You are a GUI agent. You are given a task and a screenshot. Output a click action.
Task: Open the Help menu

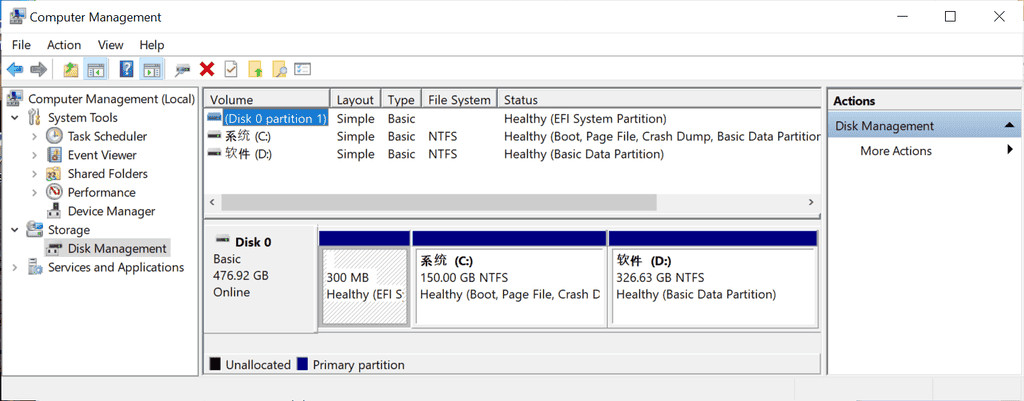pyautogui.click(x=152, y=45)
